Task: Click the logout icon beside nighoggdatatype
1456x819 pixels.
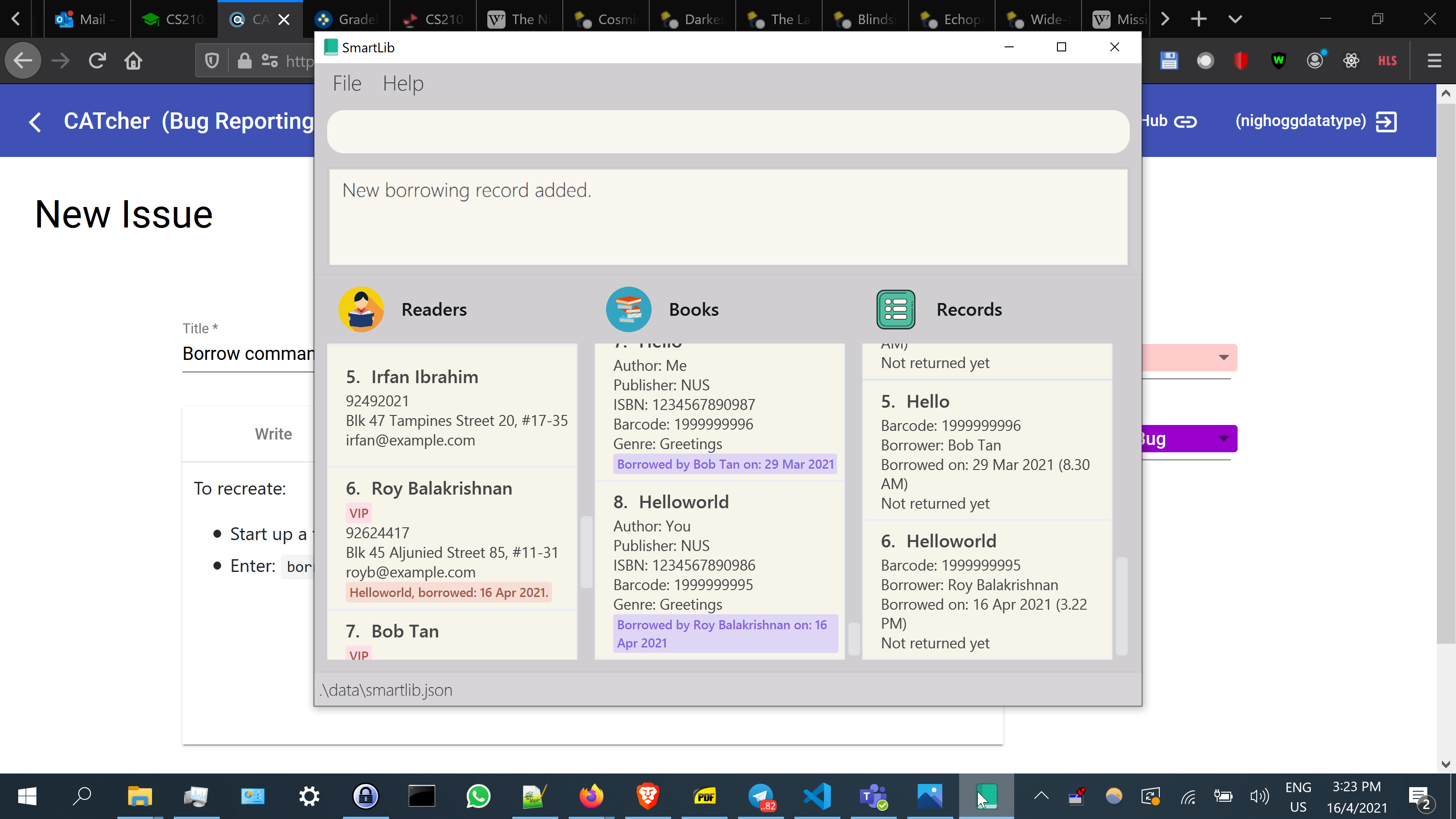Action: (x=1386, y=121)
